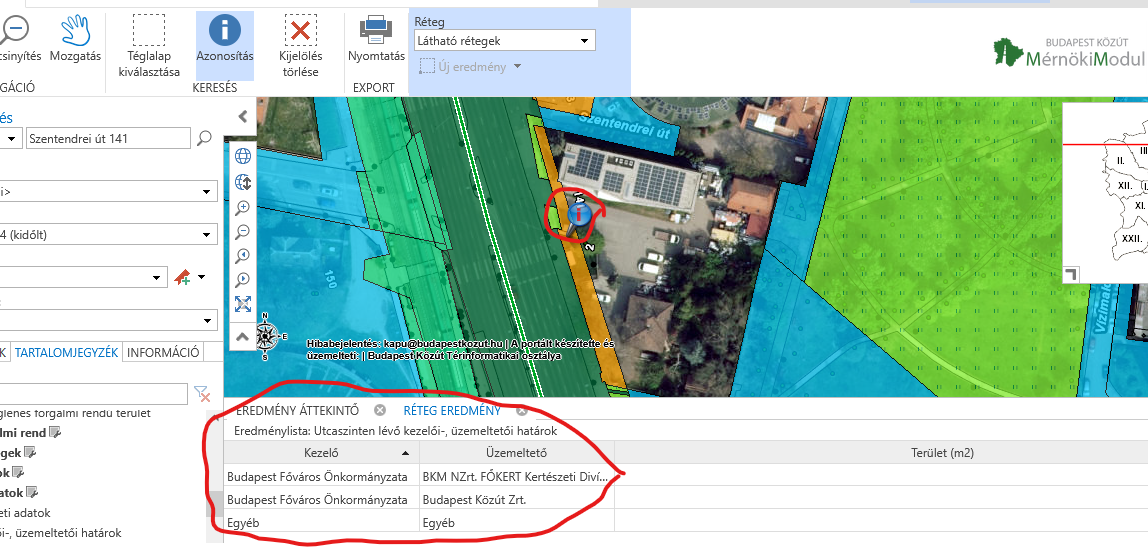
Task: Click the Nyomtatás printer icon
Action: (376, 36)
